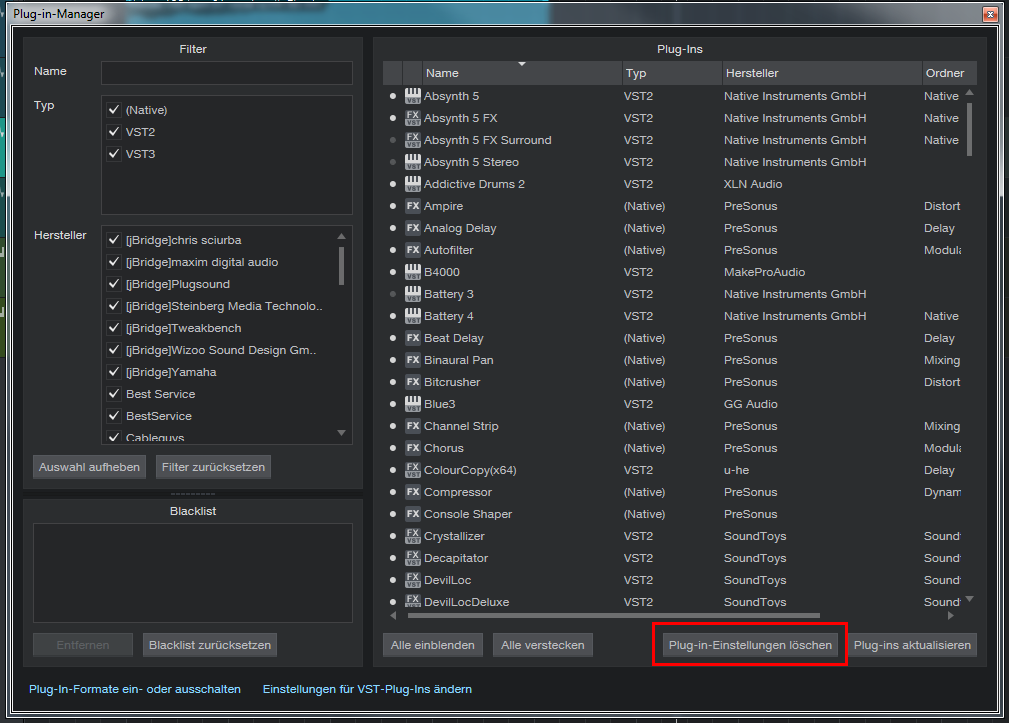The width and height of the screenshot is (1009, 723).
Task: Click the instrument icon next to Absynth 5
Action: [412, 96]
